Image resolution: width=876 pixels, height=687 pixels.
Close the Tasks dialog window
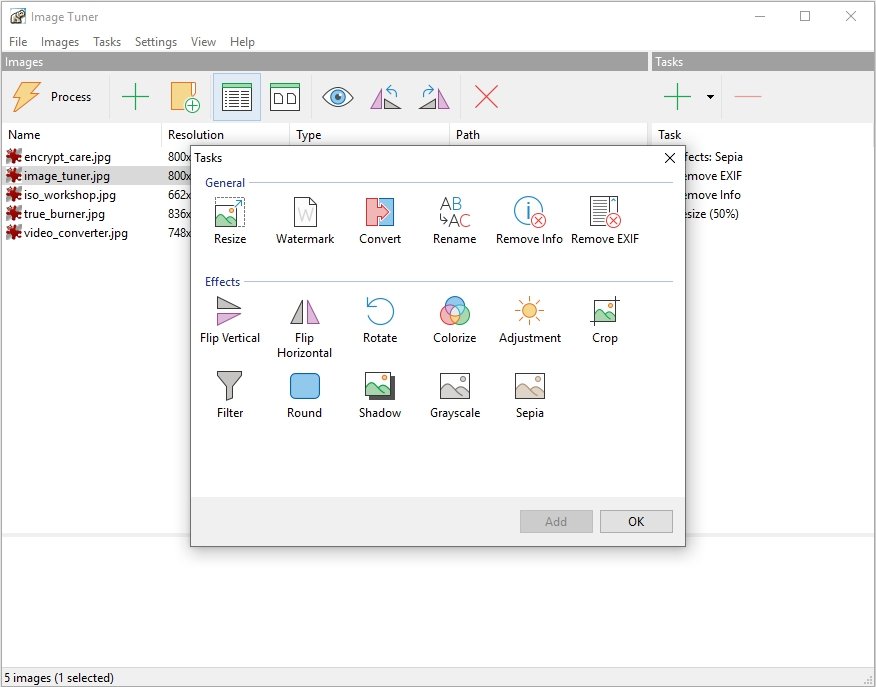click(x=669, y=158)
